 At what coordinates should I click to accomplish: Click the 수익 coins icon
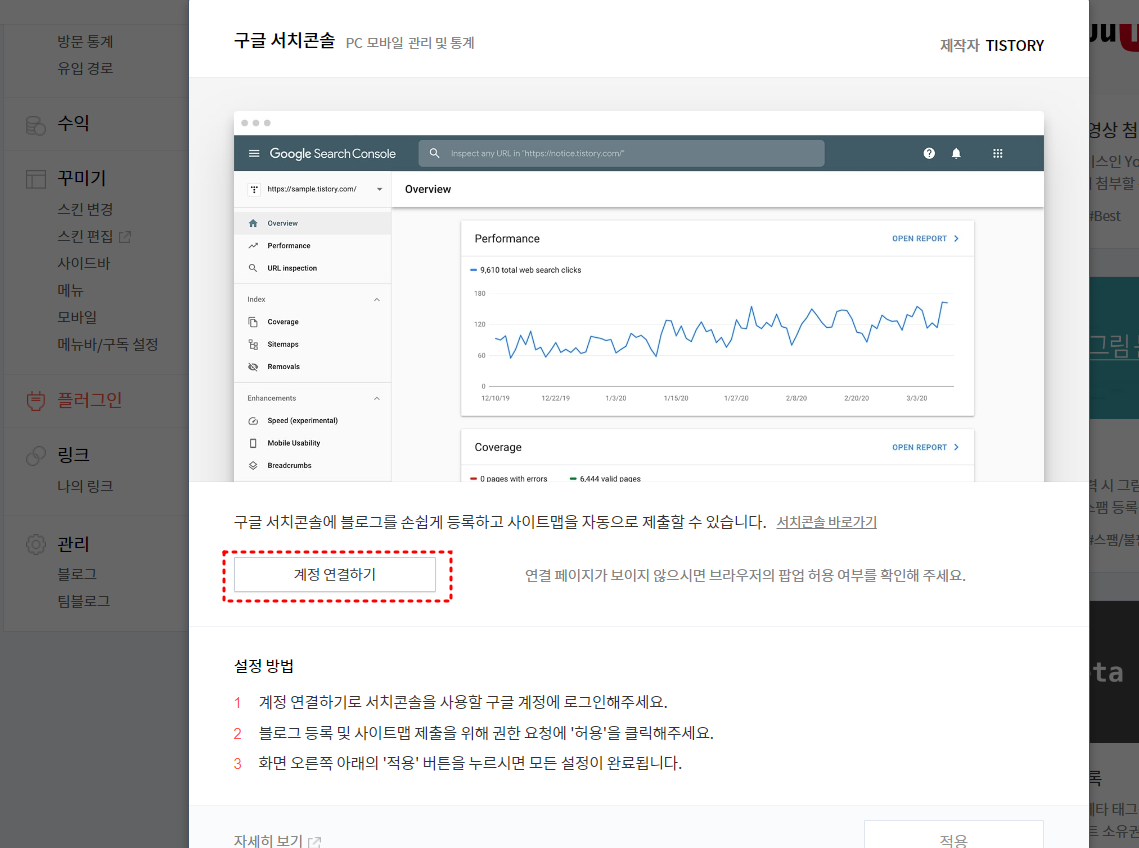(36, 125)
